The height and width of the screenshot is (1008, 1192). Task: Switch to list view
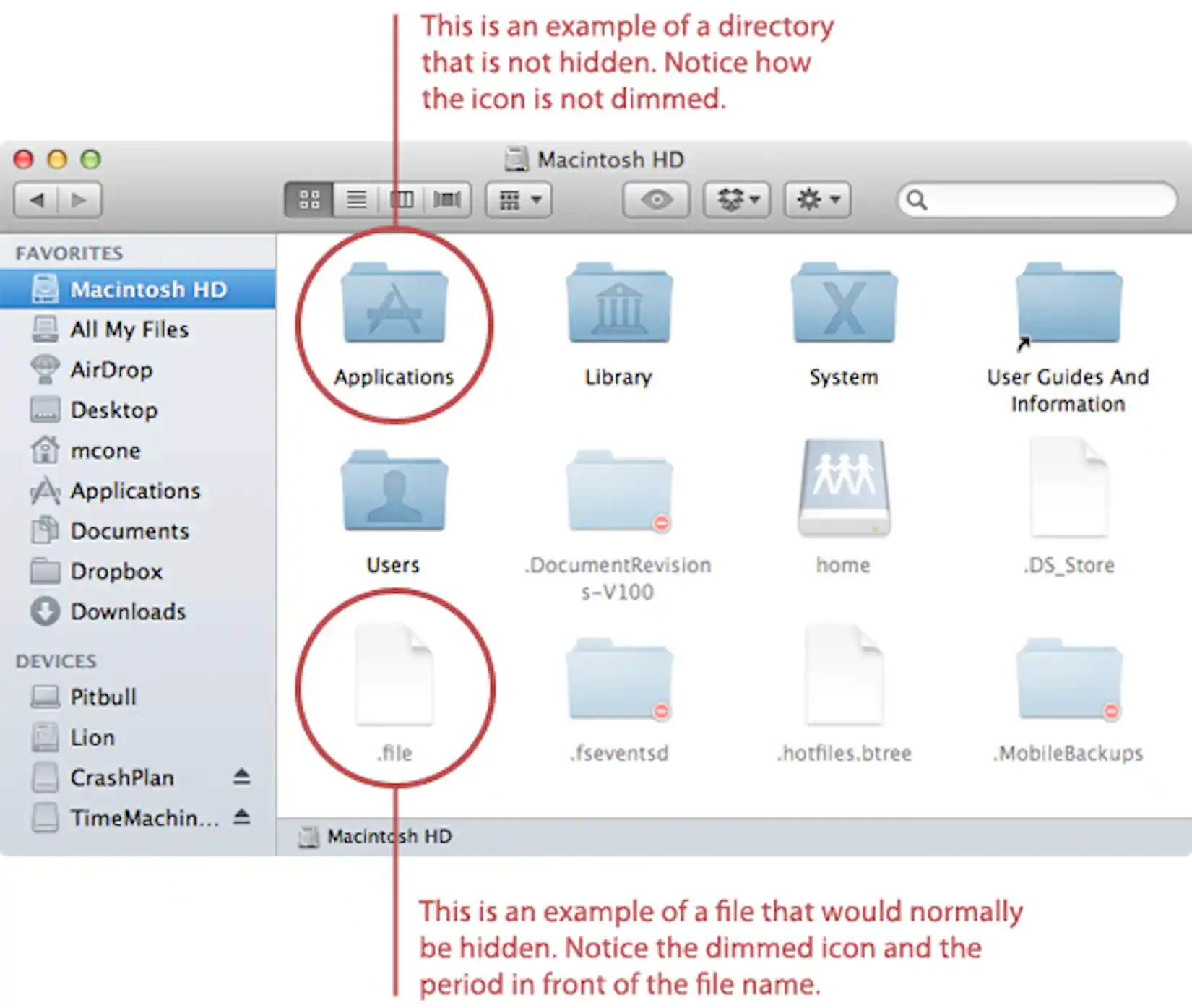356,199
